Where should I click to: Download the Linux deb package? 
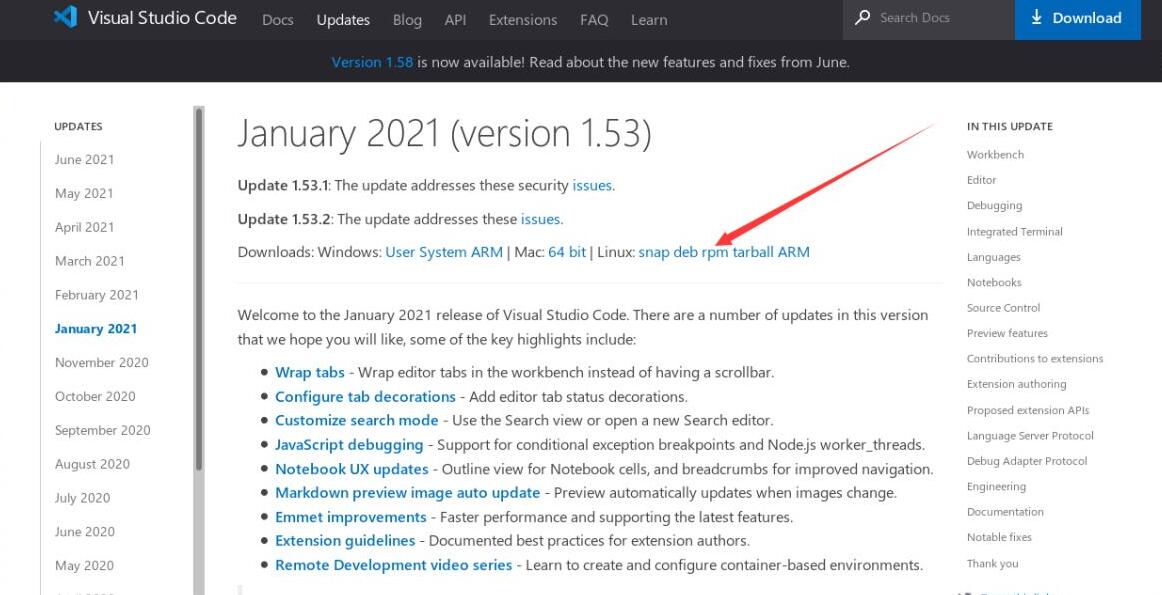tap(688, 252)
